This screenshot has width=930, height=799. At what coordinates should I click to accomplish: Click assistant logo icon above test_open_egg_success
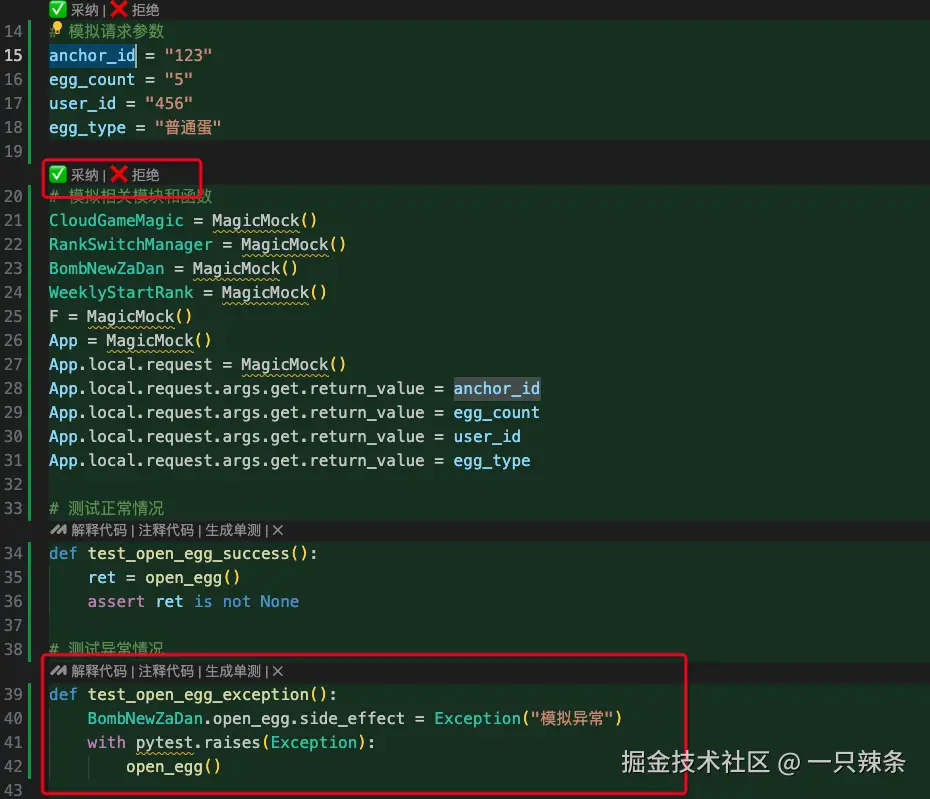point(58,530)
